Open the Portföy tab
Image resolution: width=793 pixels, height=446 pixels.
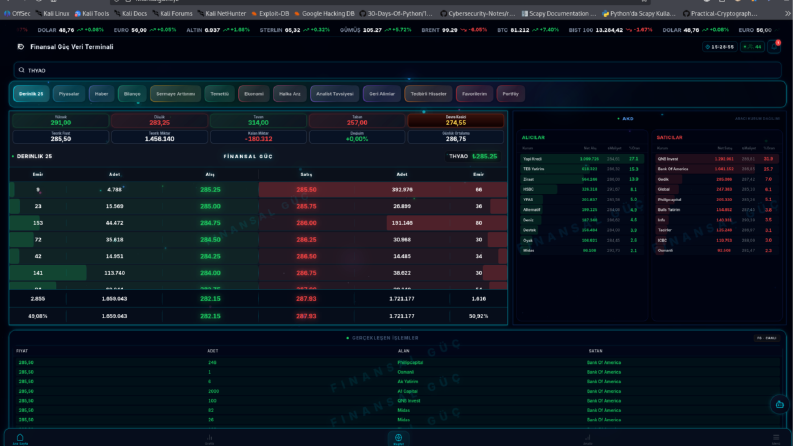510,94
